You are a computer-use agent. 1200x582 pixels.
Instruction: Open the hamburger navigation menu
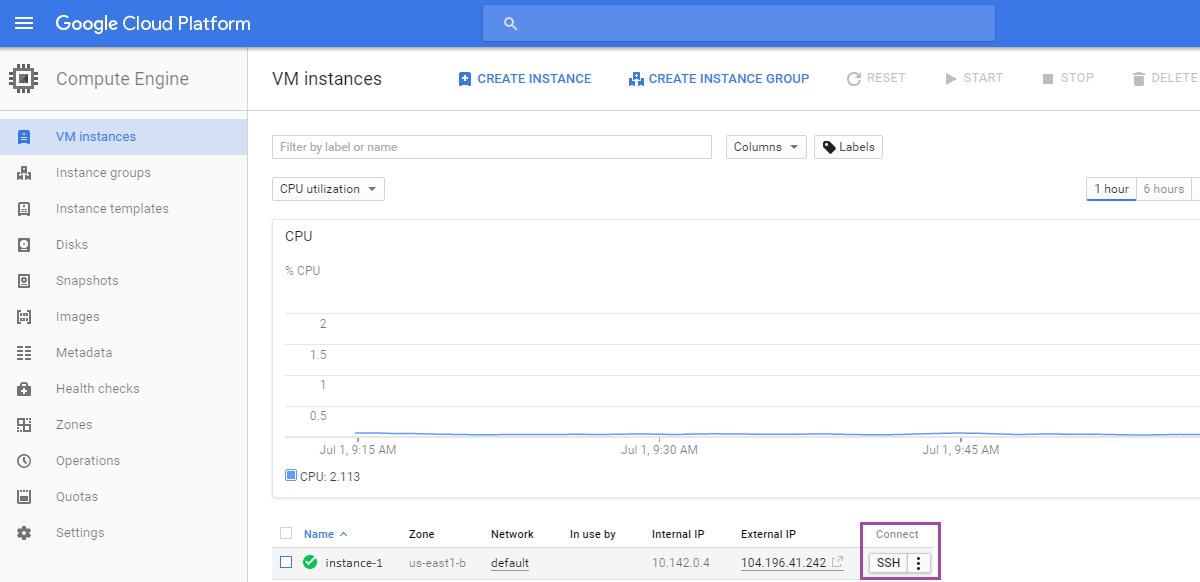pos(24,23)
